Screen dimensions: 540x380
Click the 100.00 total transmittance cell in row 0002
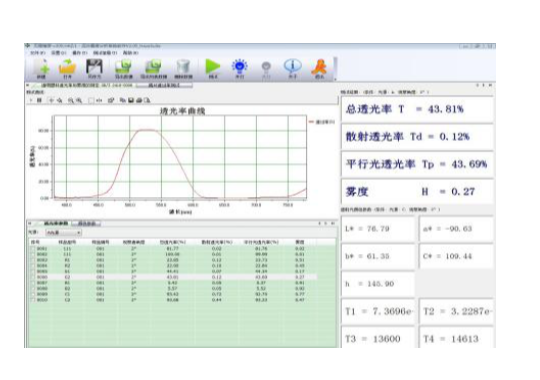173,254
